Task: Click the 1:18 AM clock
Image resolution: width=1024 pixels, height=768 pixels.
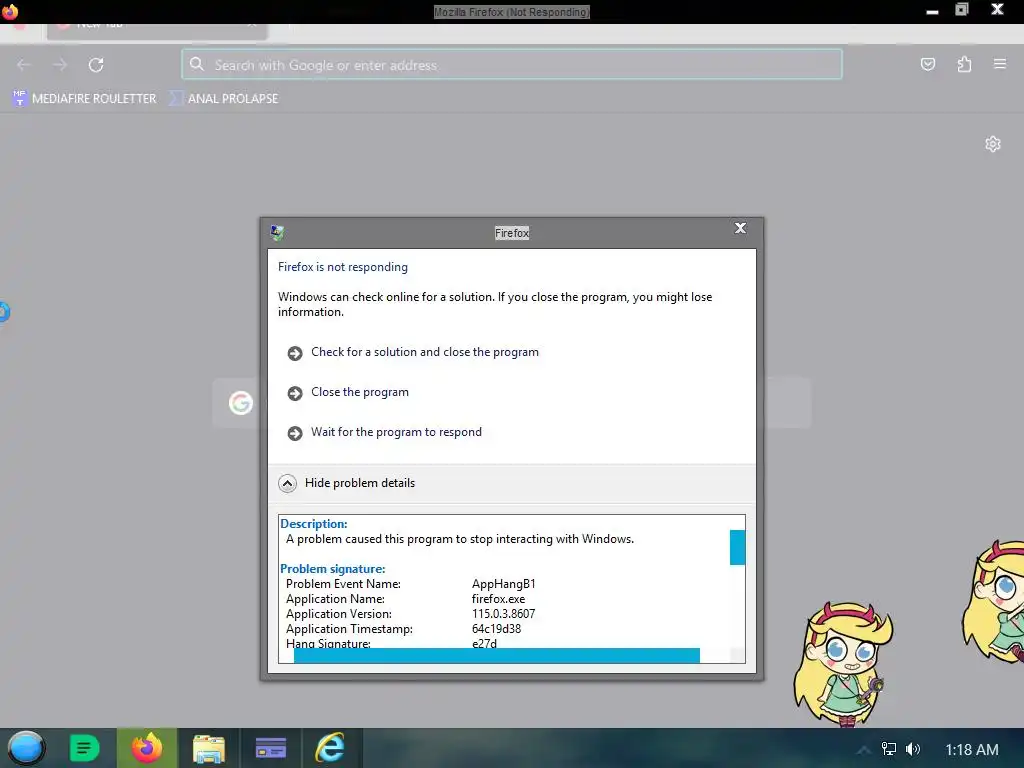Action: (972, 750)
